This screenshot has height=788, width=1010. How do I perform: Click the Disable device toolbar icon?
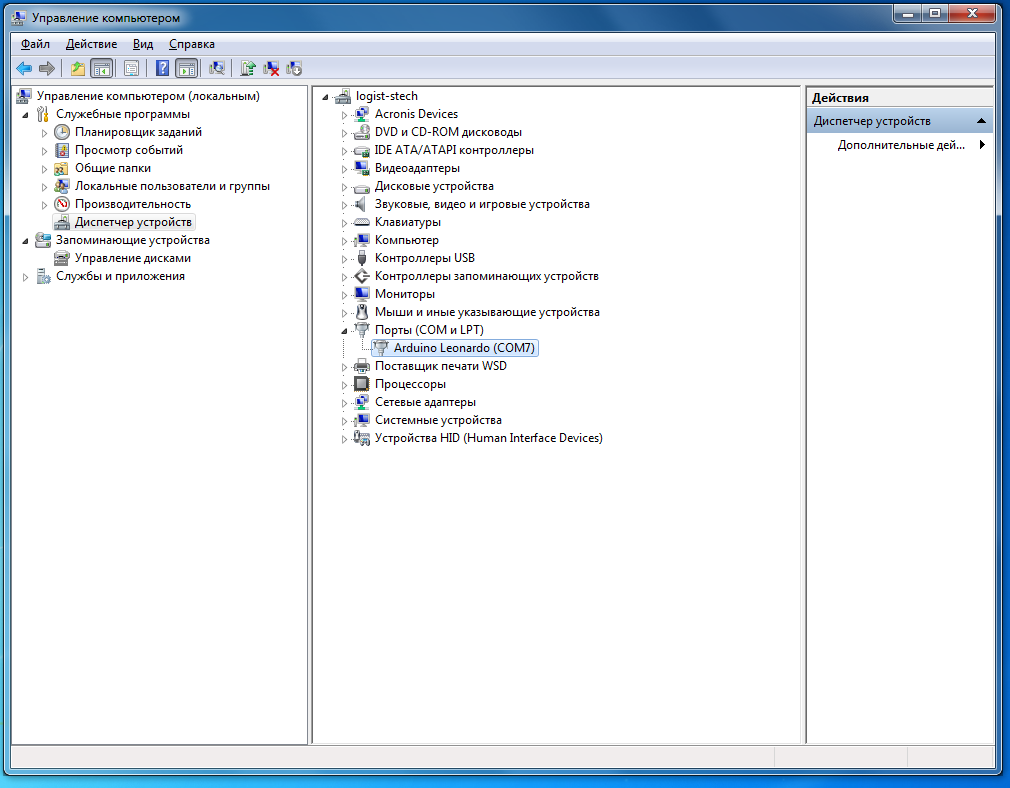coord(294,68)
